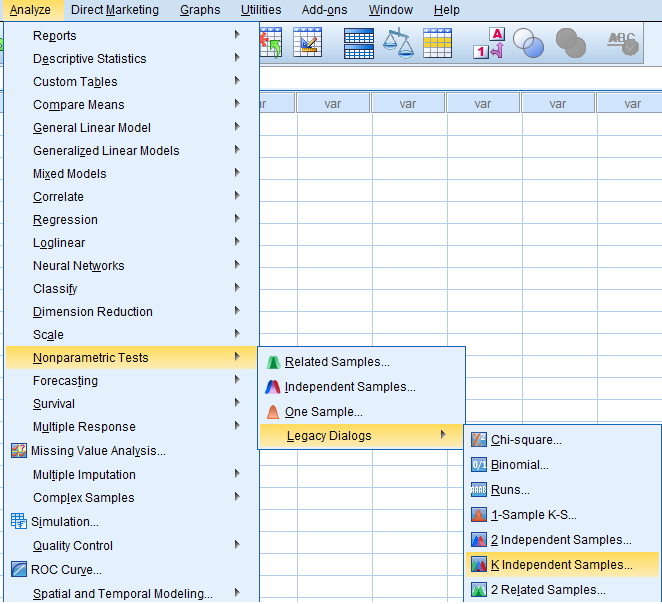Open the Window menu
This screenshot has height=604, width=662.
click(x=391, y=10)
